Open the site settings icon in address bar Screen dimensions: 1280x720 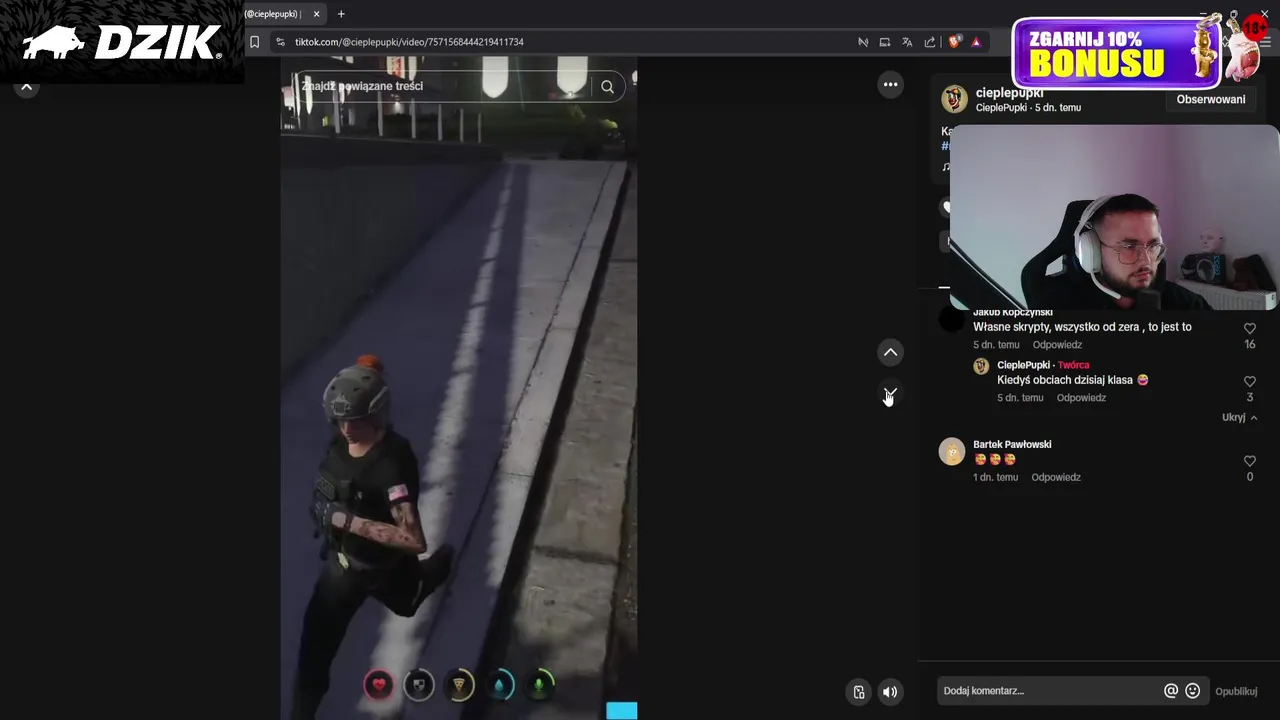280,42
